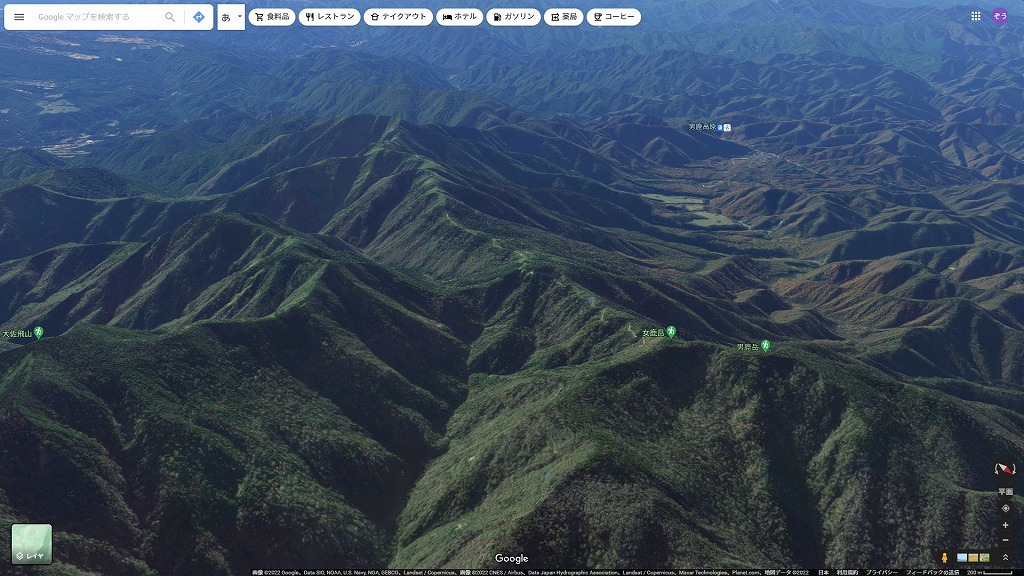Screen dimensions: 1024x576
Task: Show my location with the target icon
Action: (x=1005, y=508)
